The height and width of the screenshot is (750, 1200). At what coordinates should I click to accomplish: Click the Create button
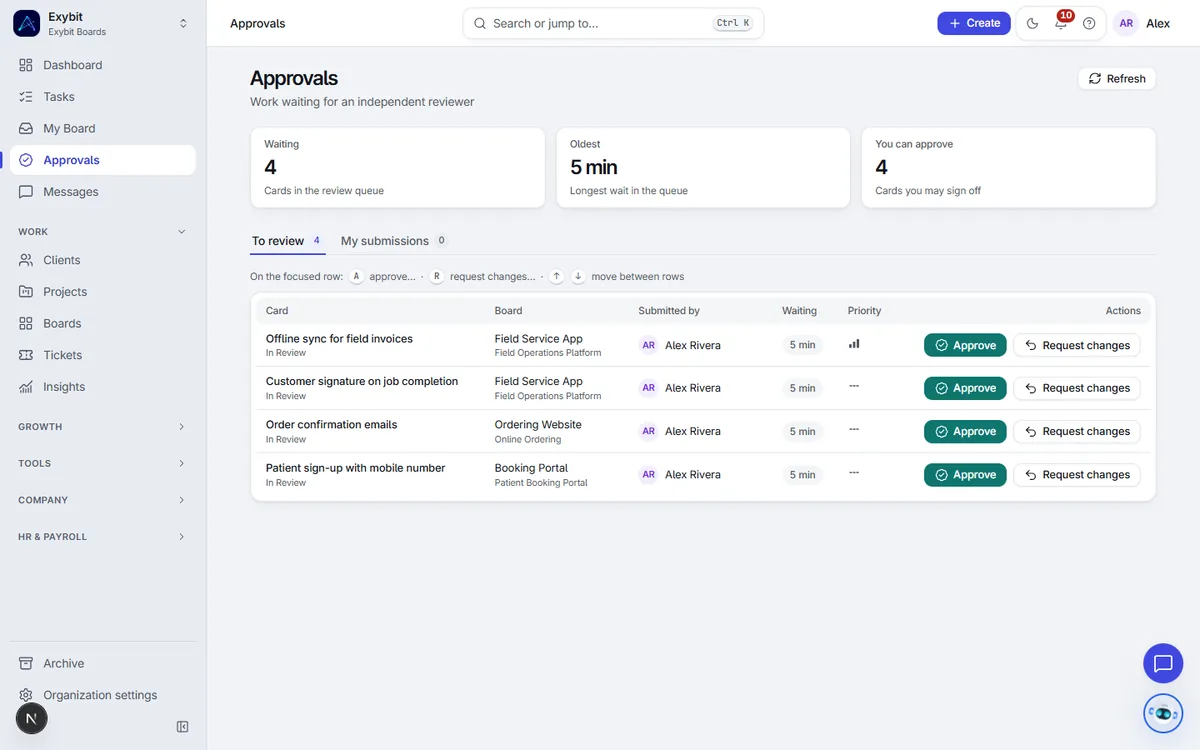[x=974, y=23]
